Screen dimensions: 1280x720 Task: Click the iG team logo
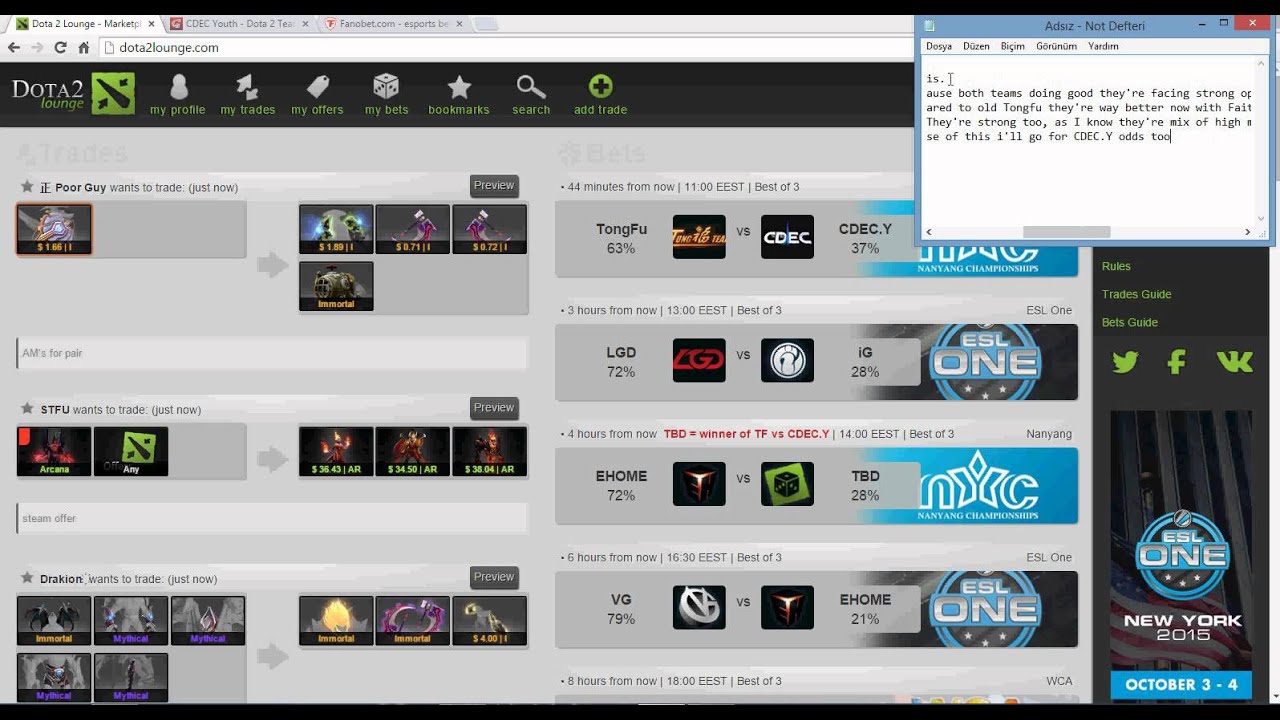pyautogui.click(x=787, y=361)
